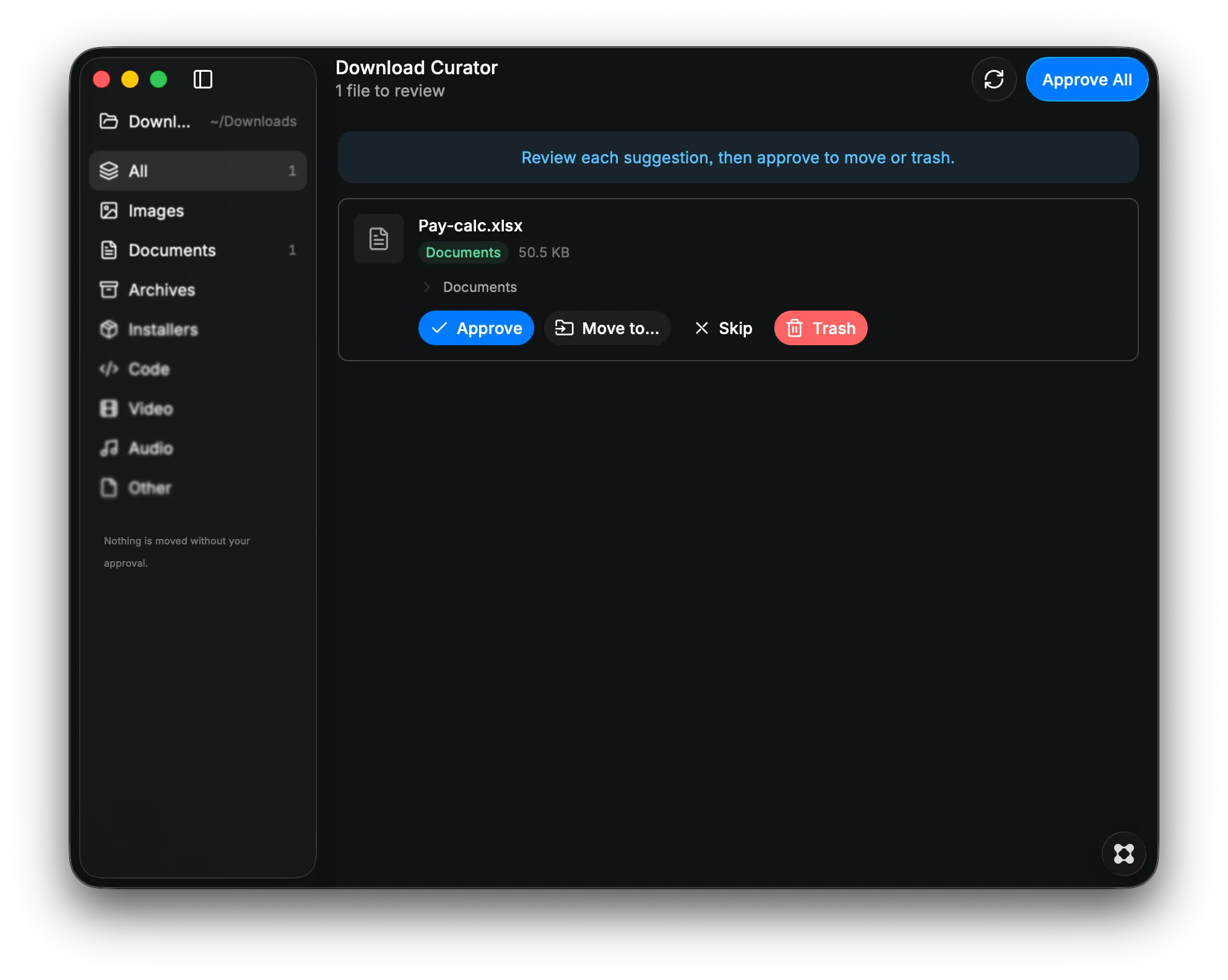Click the Pay-calc.xlsx file icon
Image resolution: width=1228 pixels, height=980 pixels.
tap(379, 239)
